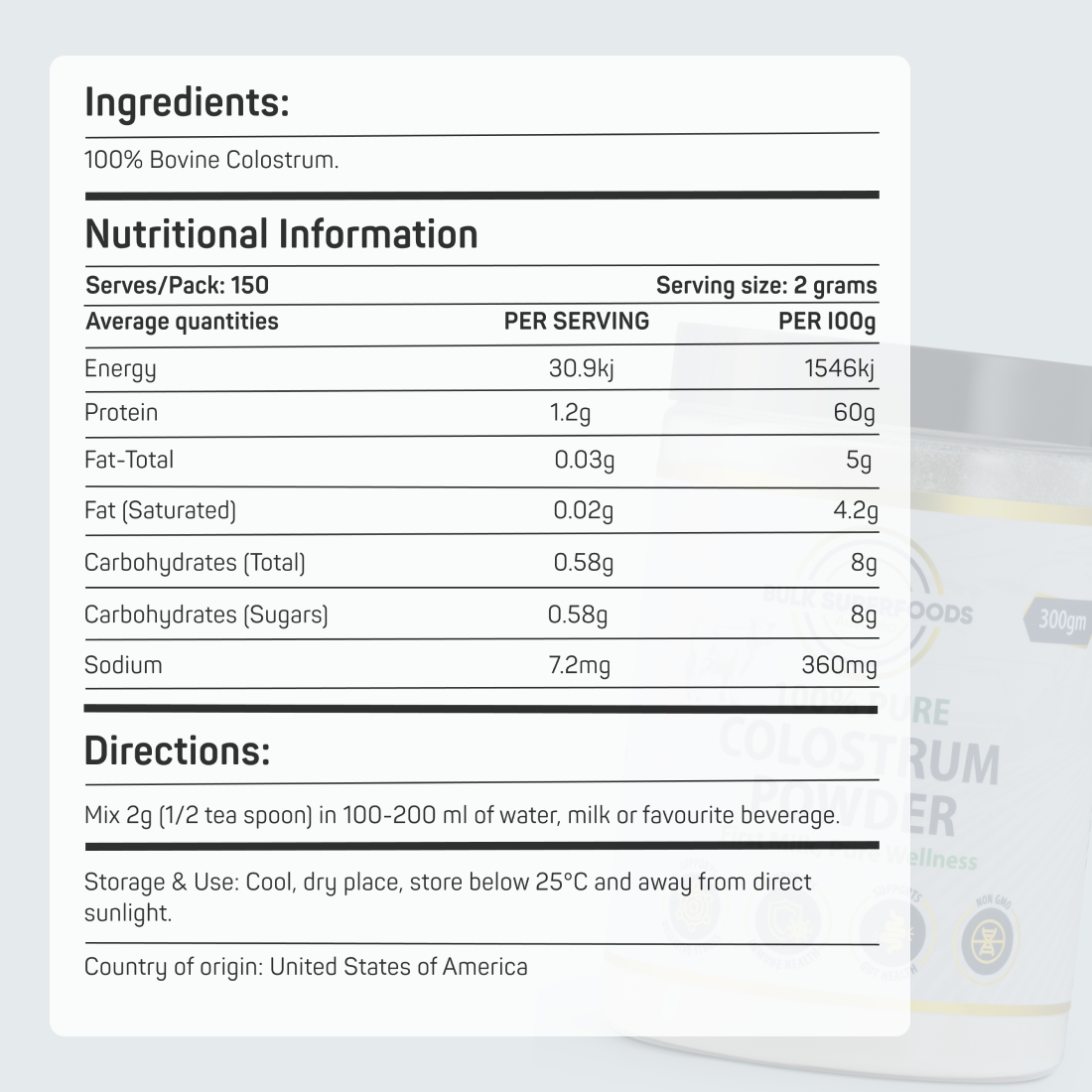Click the Carbohydrates (Sugars) row label

click(x=205, y=614)
